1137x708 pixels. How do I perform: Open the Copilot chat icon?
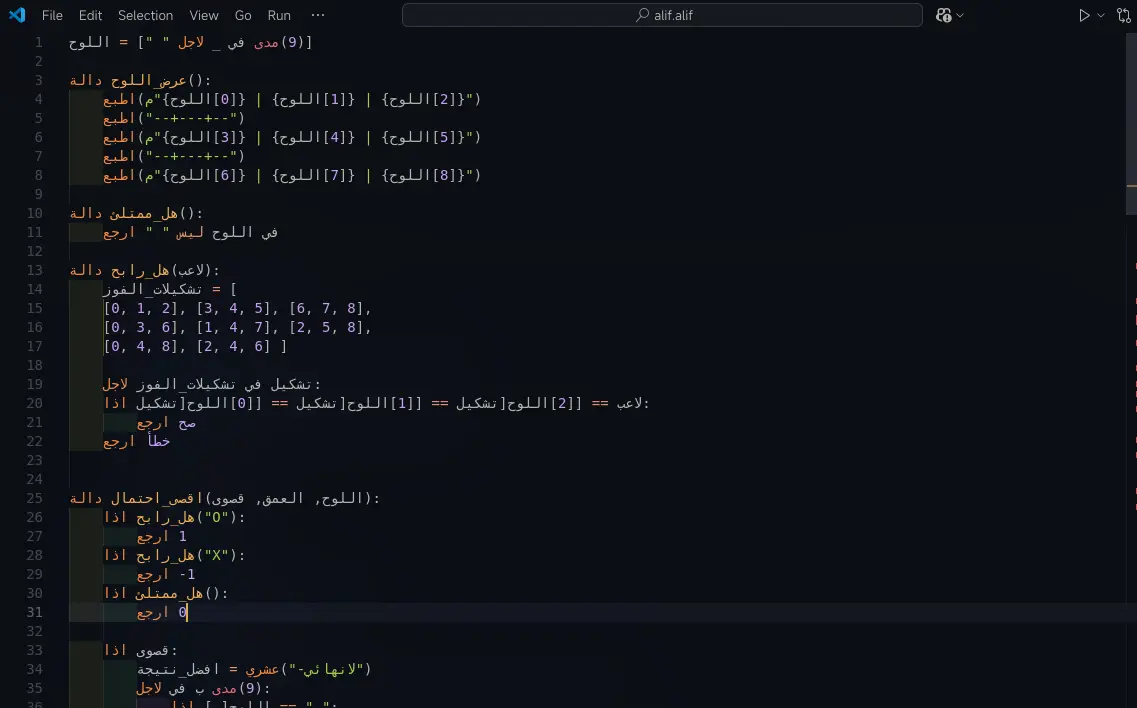(x=944, y=15)
